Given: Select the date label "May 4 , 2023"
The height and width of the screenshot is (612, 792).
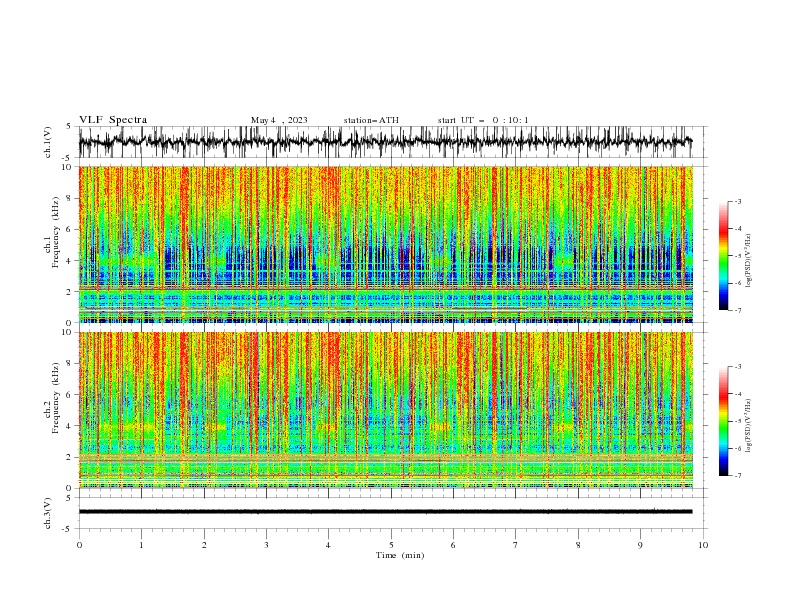Looking at the screenshot, I should coord(279,120).
